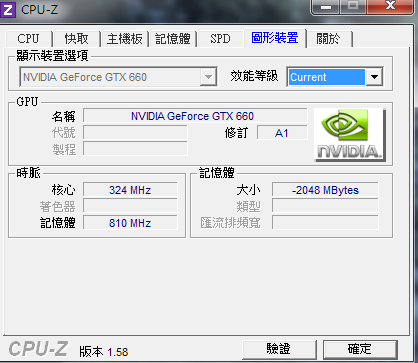Open the SPD tab

click(x=220, y=39)
